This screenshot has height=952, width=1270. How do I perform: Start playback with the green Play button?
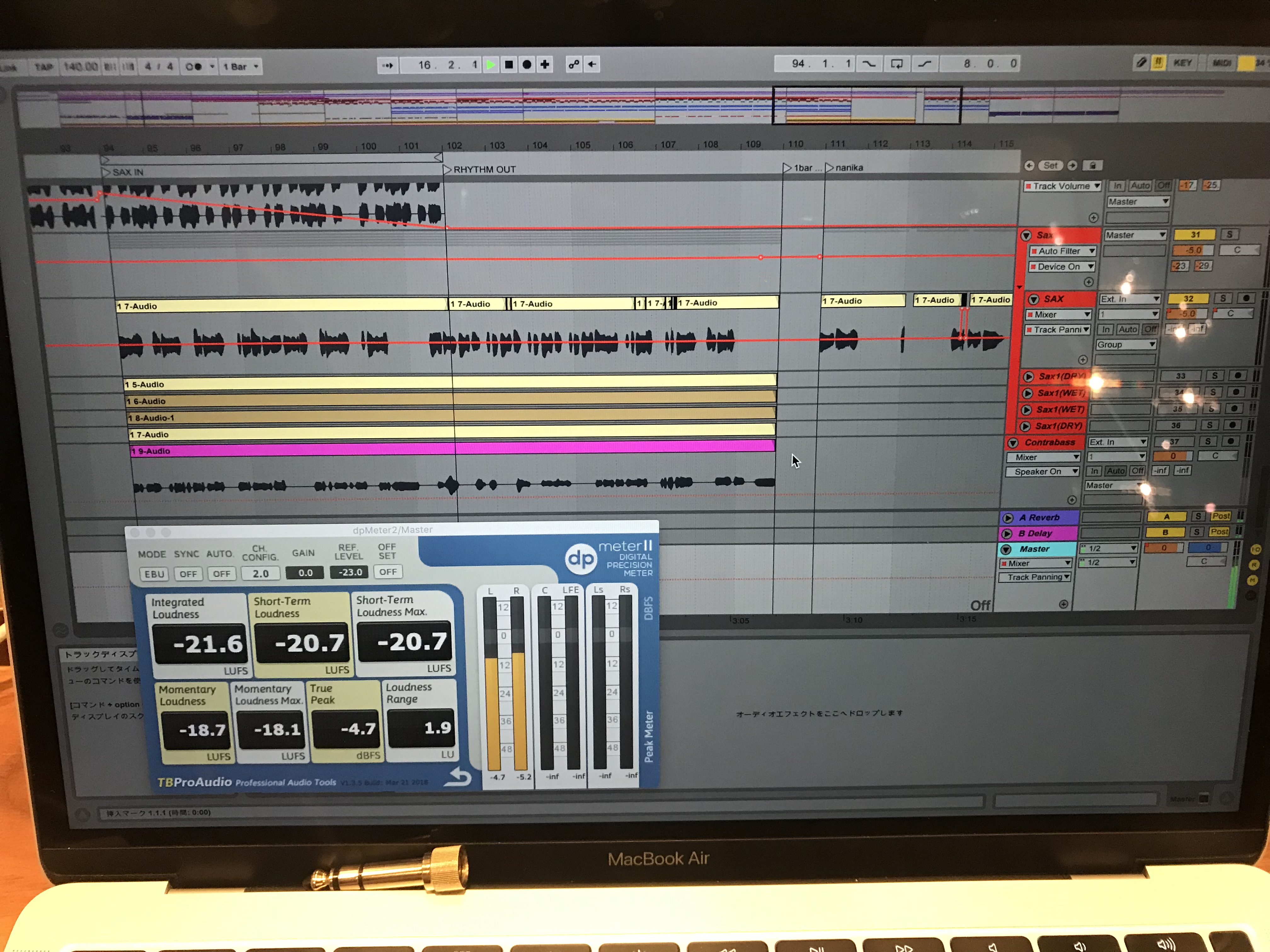point(491,65)
